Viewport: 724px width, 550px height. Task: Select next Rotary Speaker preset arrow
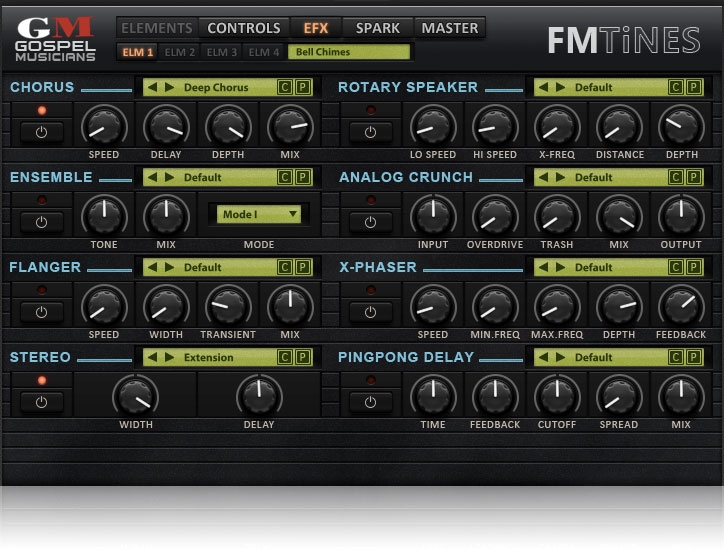point(561,87)
